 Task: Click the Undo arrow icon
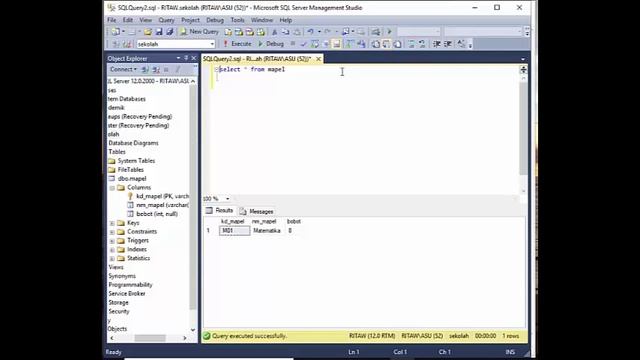(x=311, y=31)
